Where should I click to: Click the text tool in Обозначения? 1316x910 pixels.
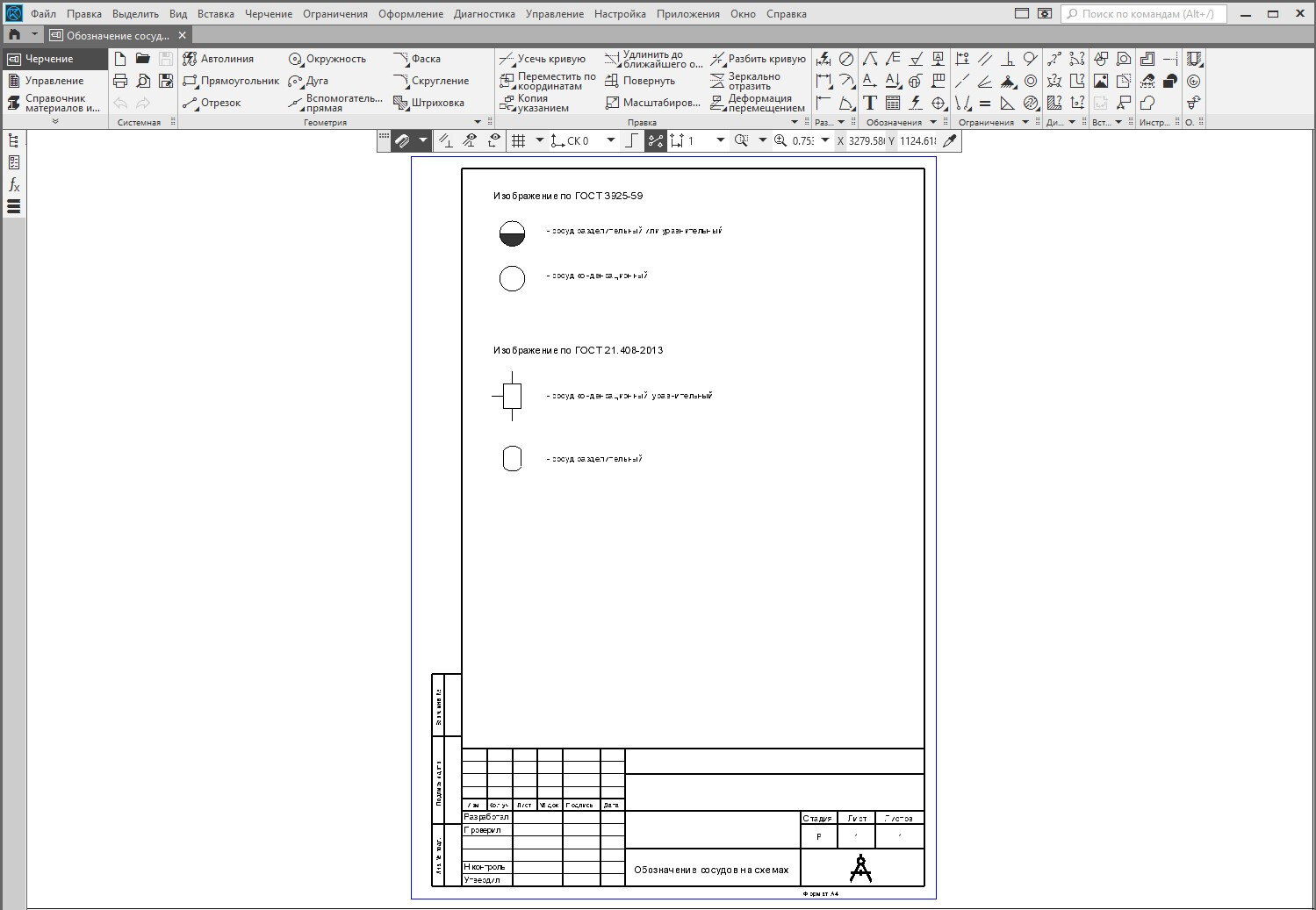tap(870, 103)
